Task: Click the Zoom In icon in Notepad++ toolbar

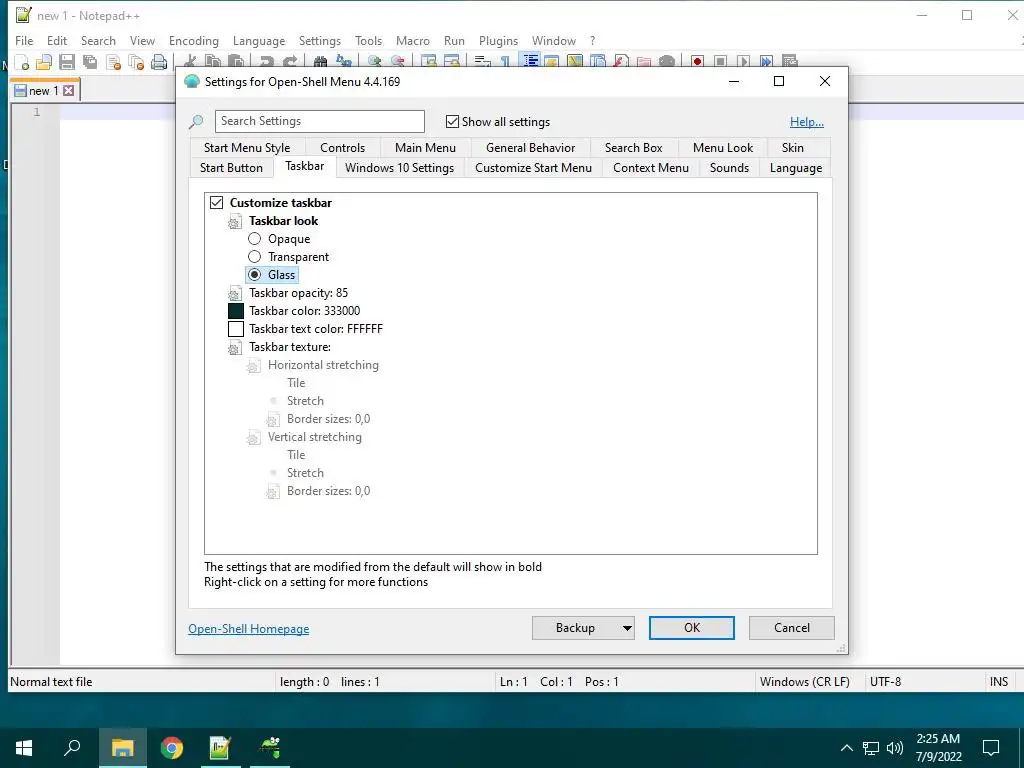Action: [374, 61]
